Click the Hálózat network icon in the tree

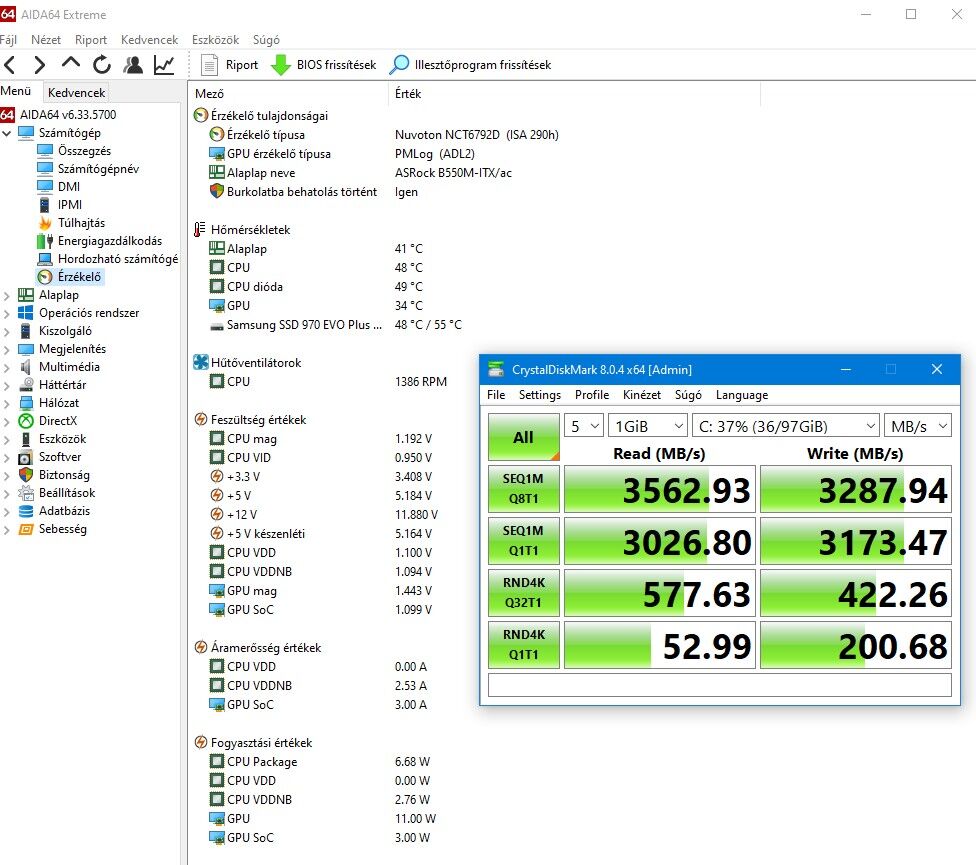click(26, 403)
